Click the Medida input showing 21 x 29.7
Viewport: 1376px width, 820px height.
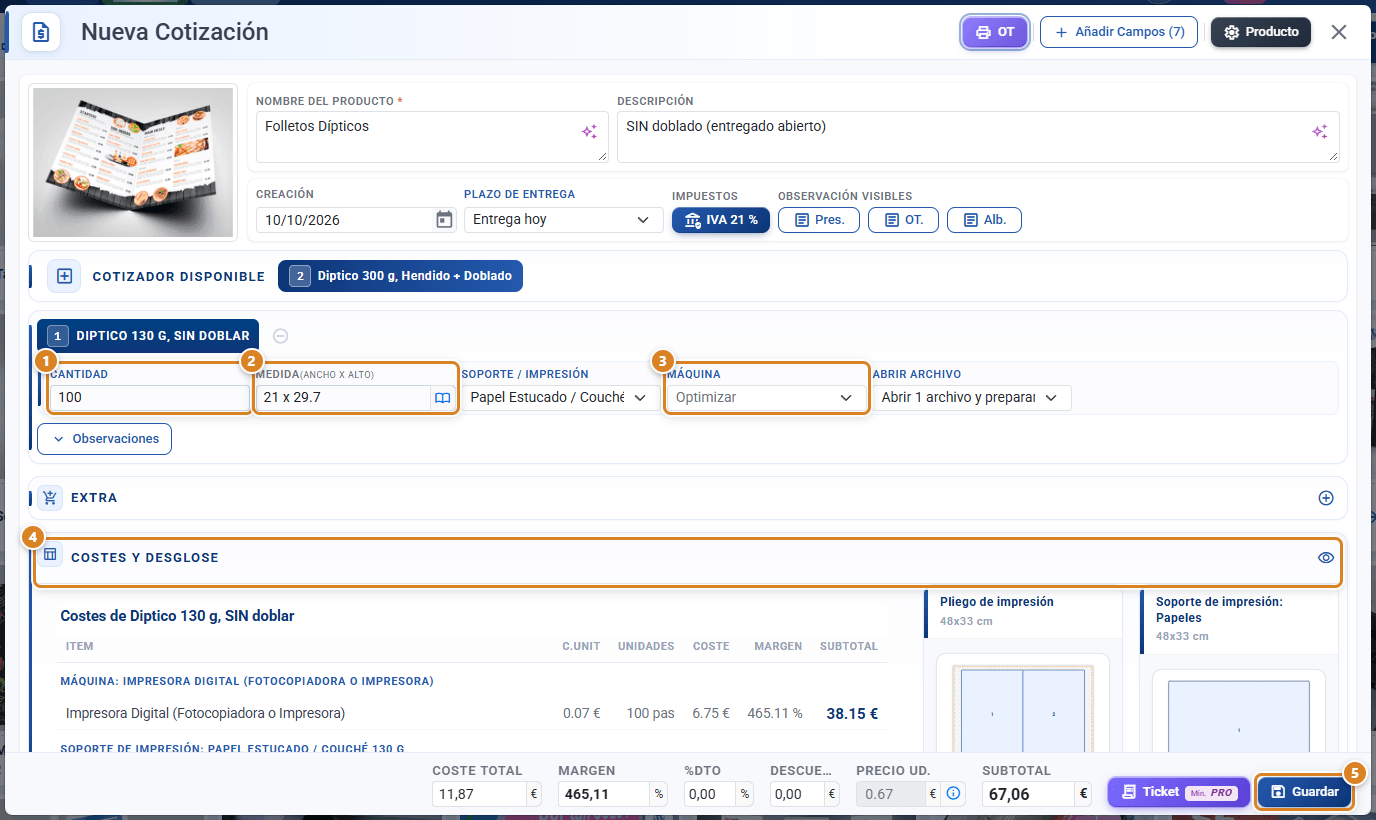point(342,398)
